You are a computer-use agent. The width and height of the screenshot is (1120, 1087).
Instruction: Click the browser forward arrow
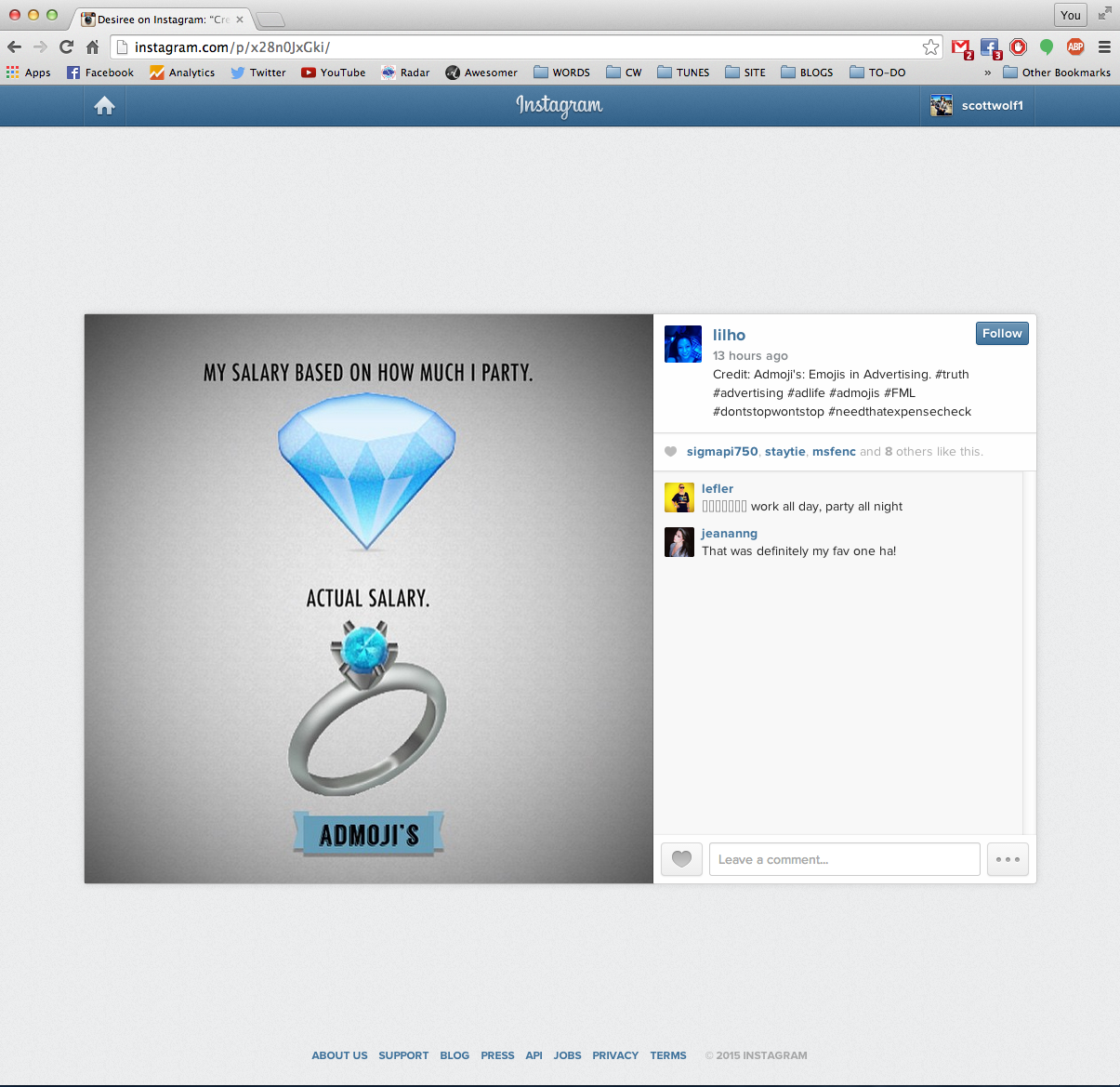(x=40, y=46)
